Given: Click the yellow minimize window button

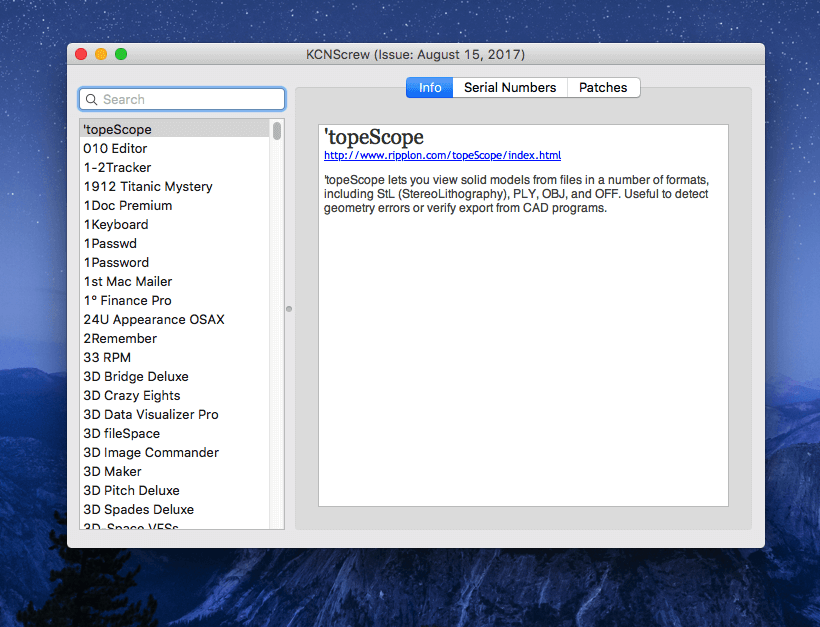Looking at the screenshot, I should pyautogui.click(x=101, y=54).
